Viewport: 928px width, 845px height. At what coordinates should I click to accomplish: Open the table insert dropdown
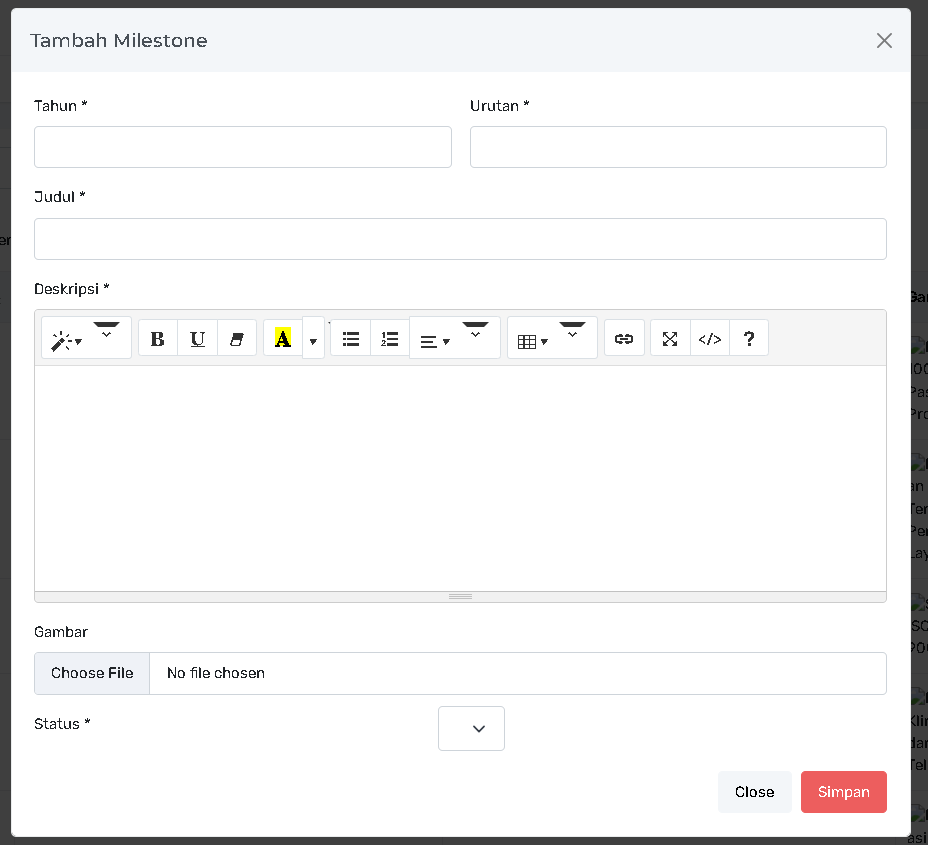tap(532, 341)
